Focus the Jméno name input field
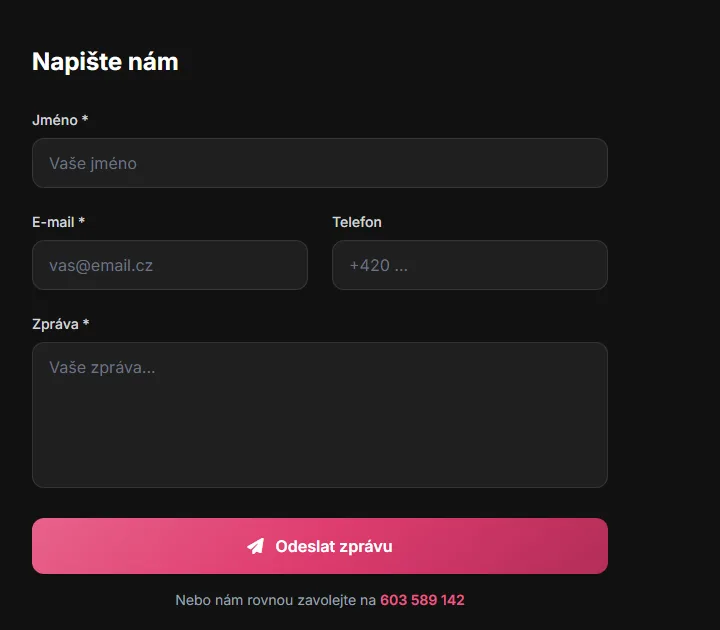 coord(320,163)
